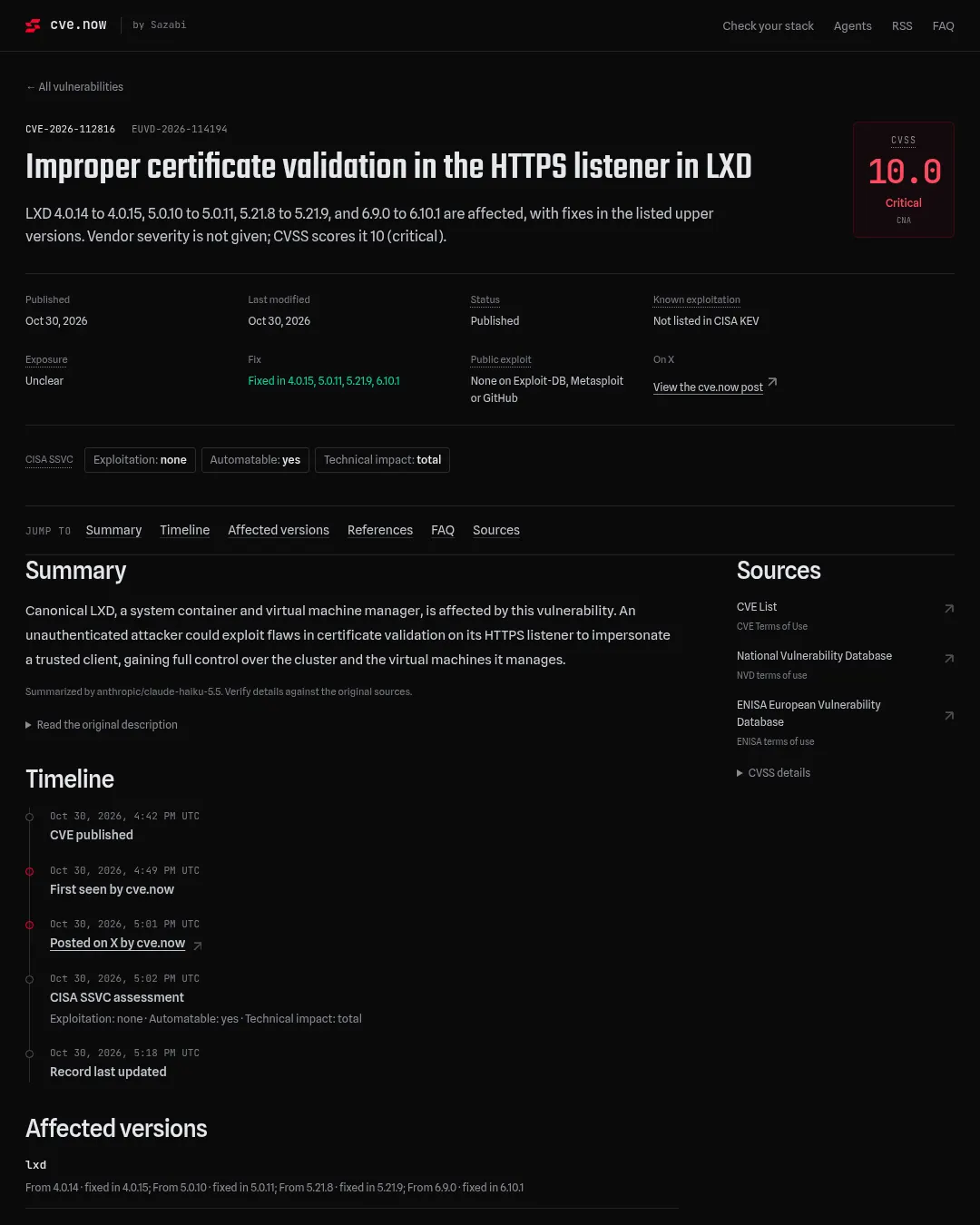Jump to Sources section

pyautogui.click(x=496, y=530)
